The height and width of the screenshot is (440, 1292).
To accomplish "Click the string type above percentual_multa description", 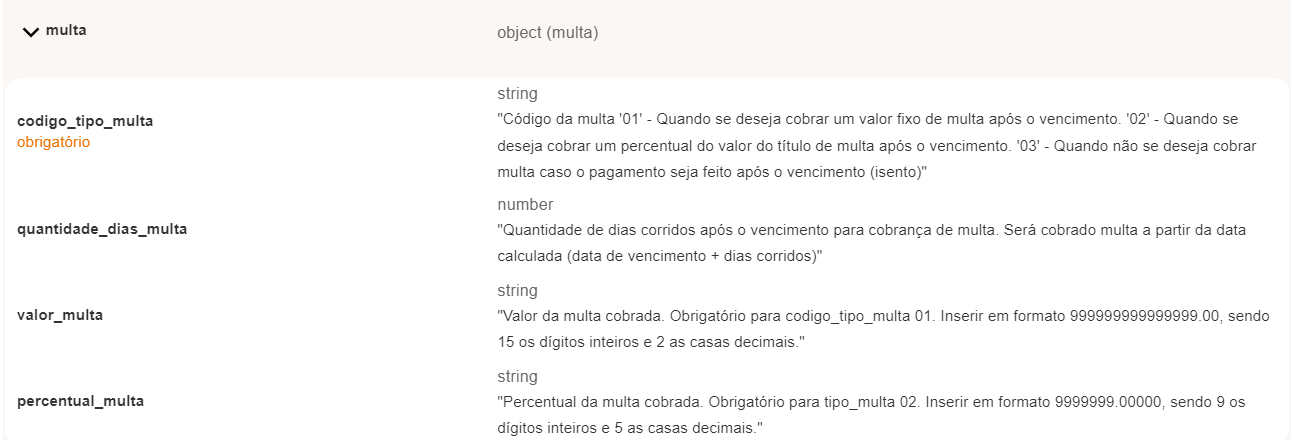I will 517,377.
